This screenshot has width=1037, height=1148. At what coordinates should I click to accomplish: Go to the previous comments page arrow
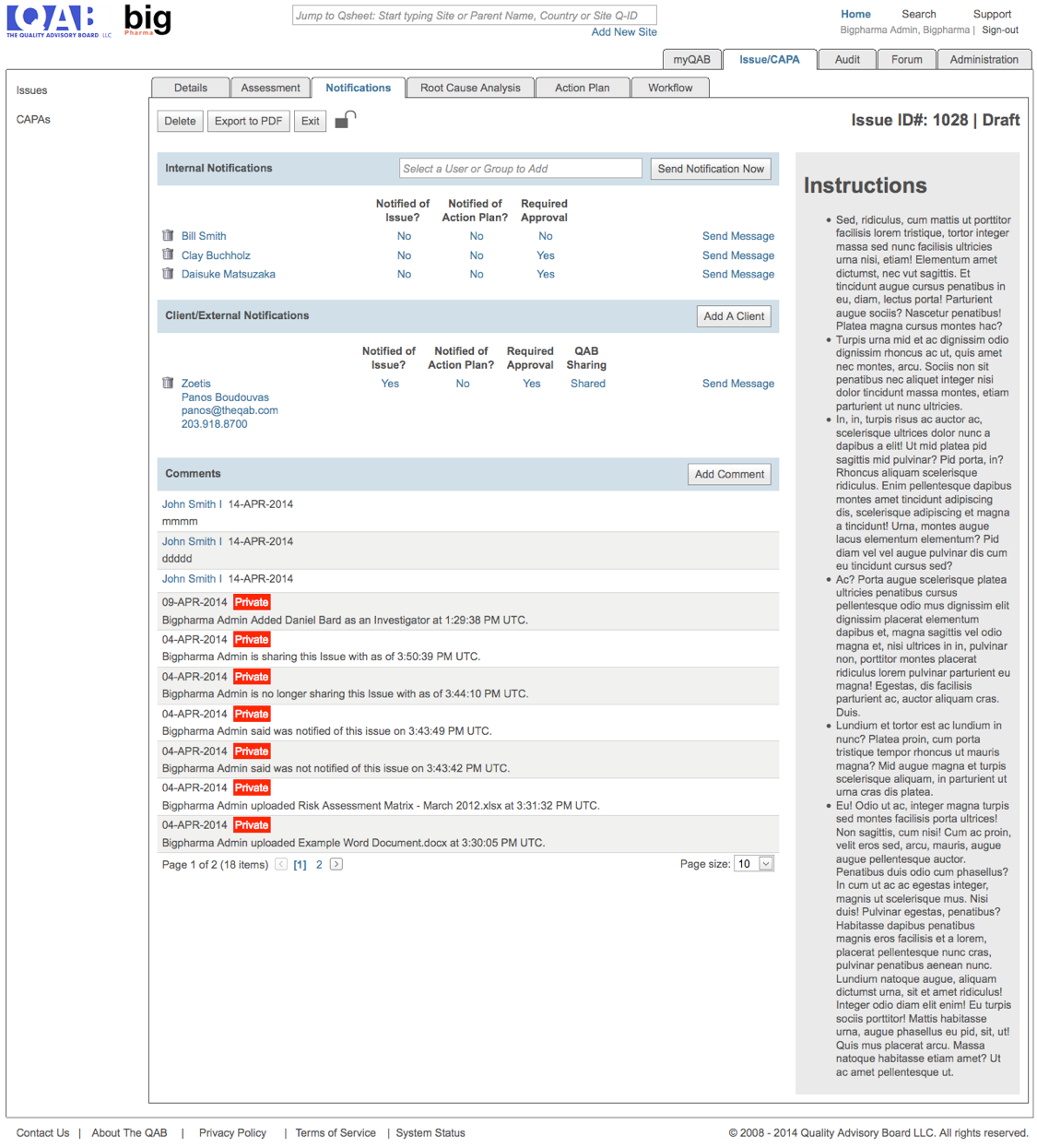(x=281, y=864)
